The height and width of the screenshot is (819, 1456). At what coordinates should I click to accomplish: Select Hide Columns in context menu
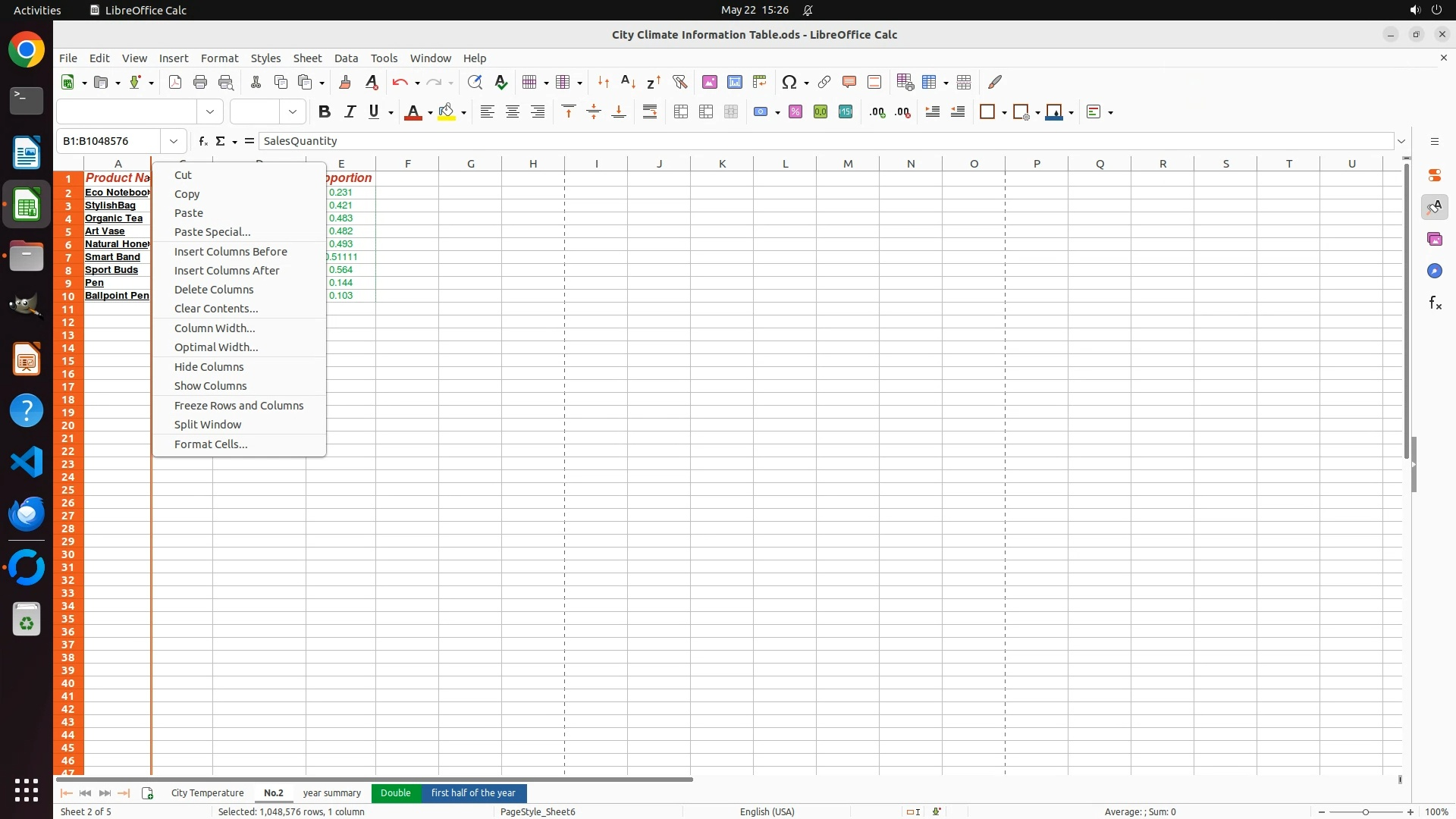(209, 367)
